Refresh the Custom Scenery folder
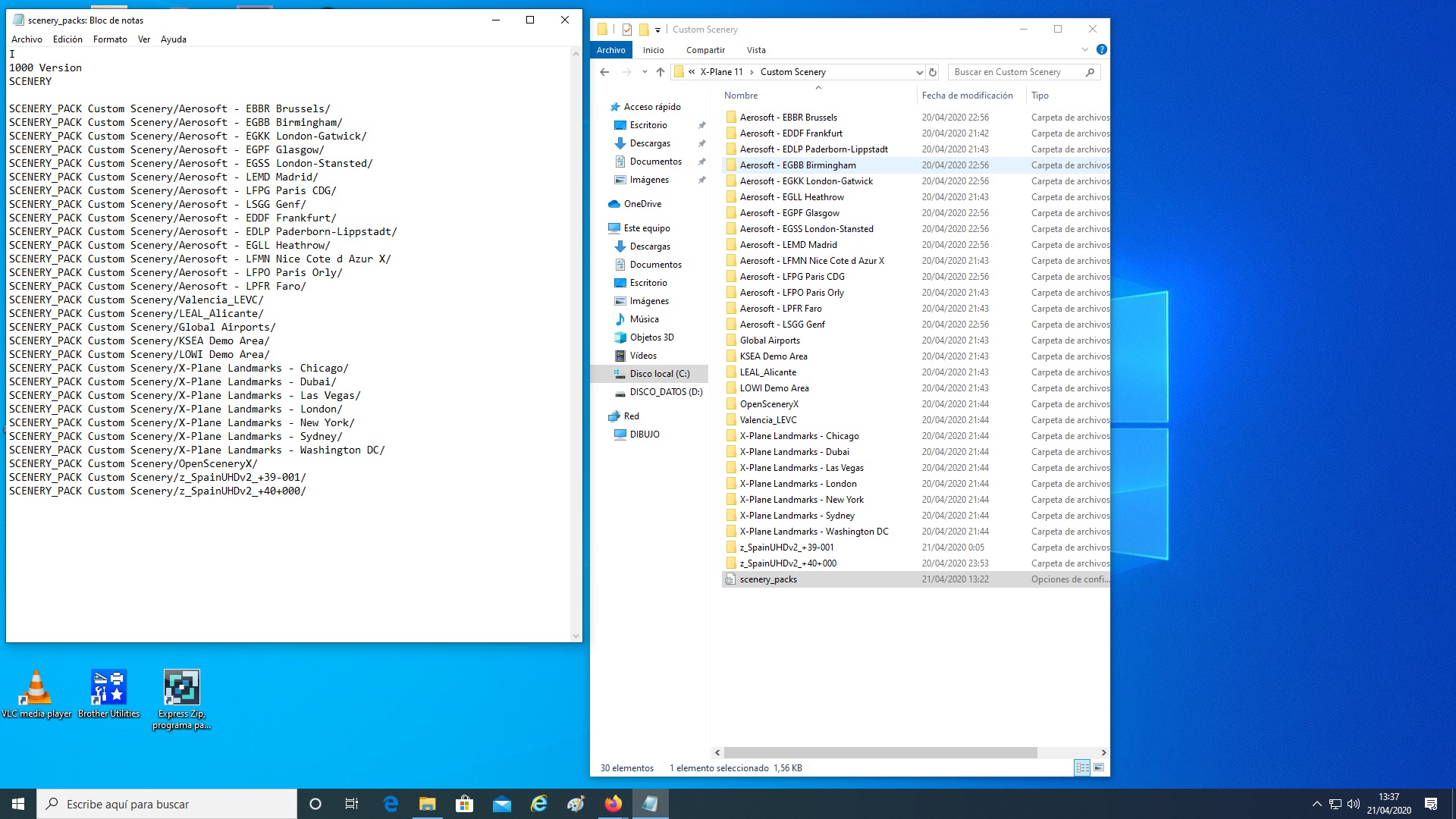 [x=933, y=72]
